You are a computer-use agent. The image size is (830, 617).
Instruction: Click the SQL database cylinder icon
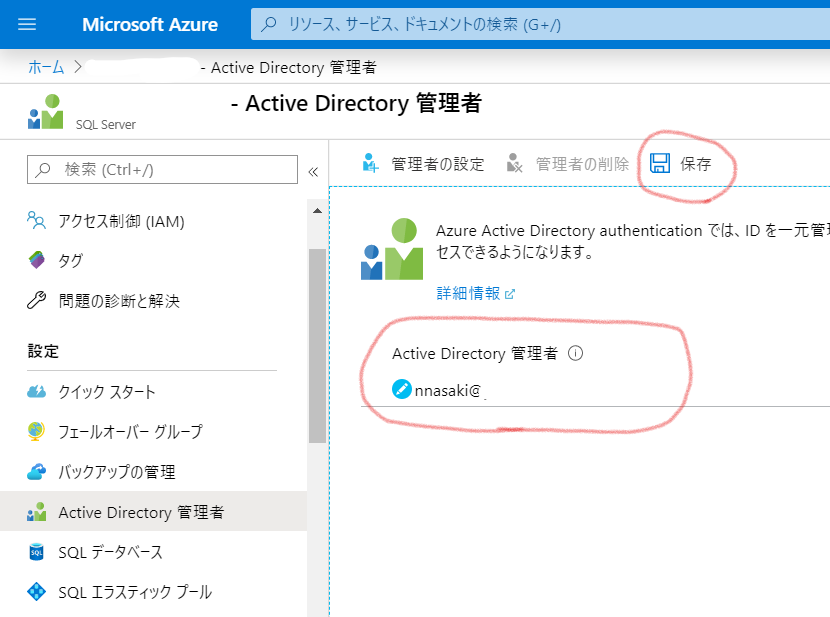[x=36, y=552]
